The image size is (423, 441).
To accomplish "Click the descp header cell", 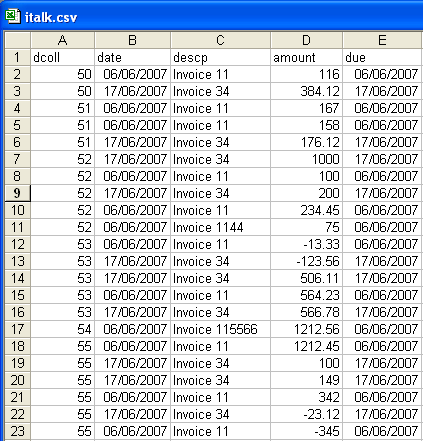I will [220, 57].
